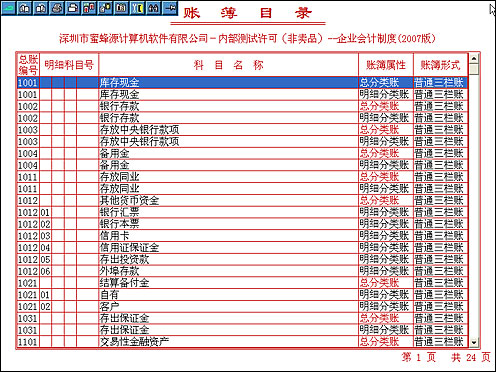Click 总分类账 cell in the 结算备付金 row
Screen dimensions: 496x372
point(386,283)
